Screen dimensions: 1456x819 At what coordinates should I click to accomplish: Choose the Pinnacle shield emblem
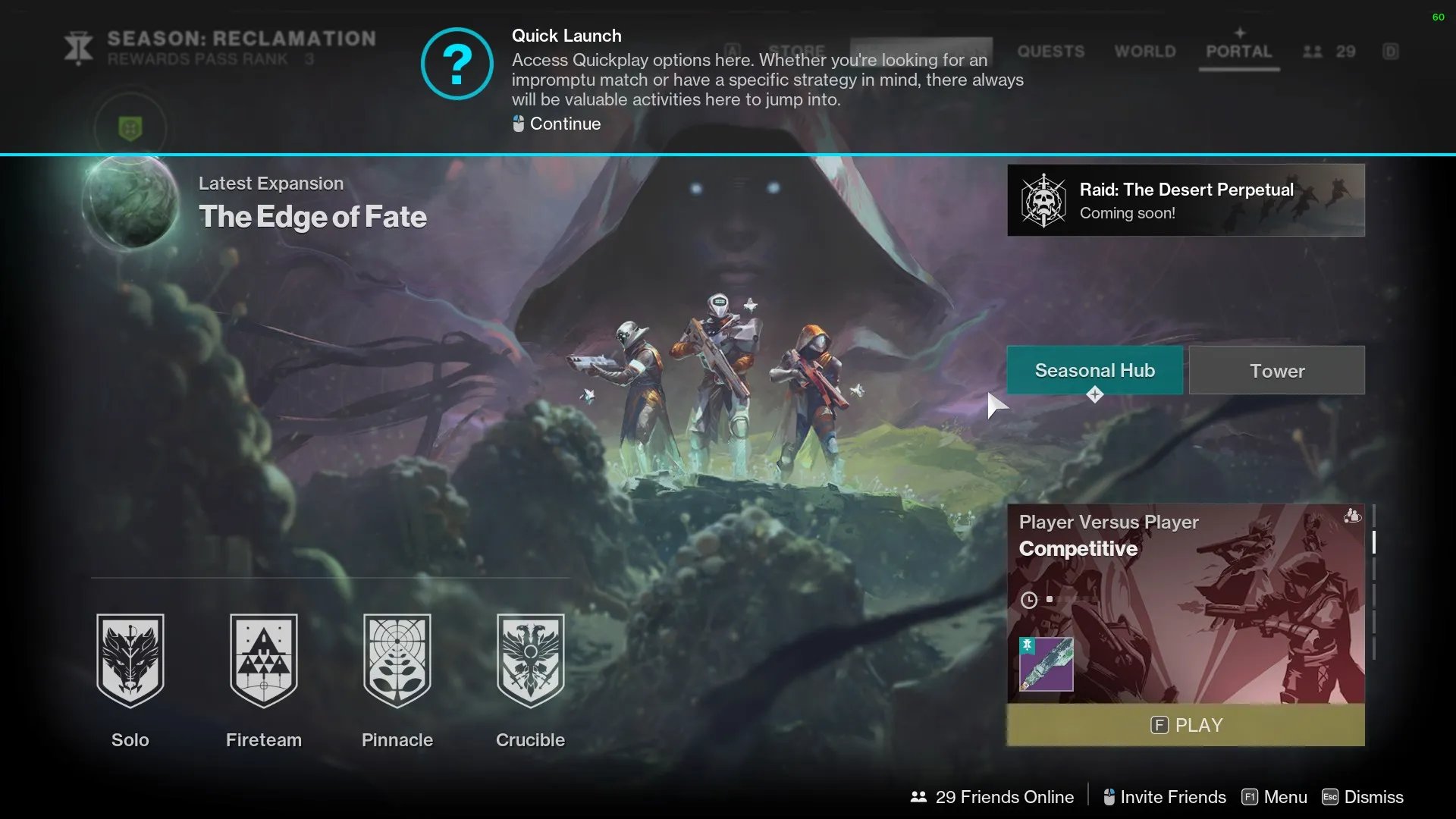point(397,660)
